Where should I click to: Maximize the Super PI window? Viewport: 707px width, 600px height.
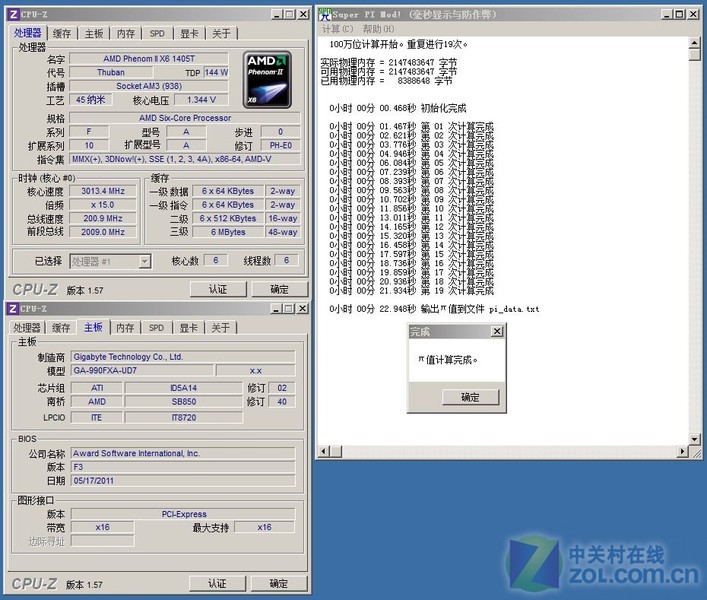click(x=679, y=14)
